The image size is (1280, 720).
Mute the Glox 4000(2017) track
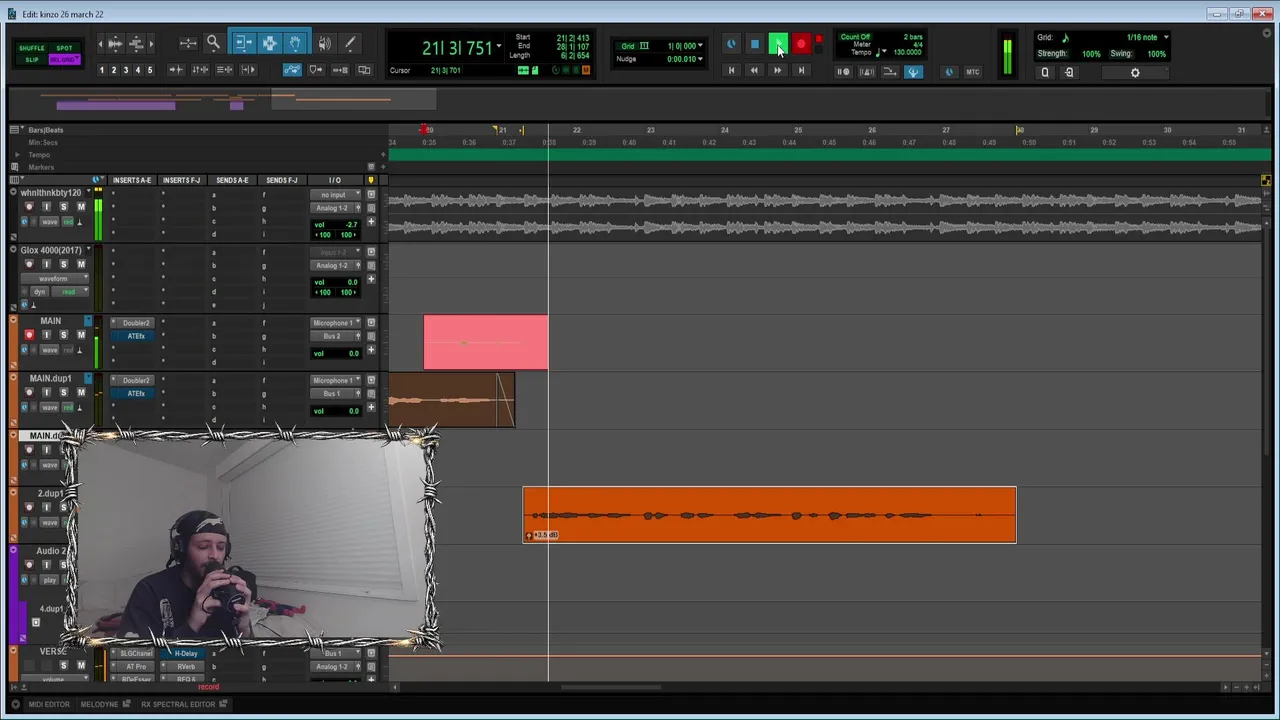81,264
